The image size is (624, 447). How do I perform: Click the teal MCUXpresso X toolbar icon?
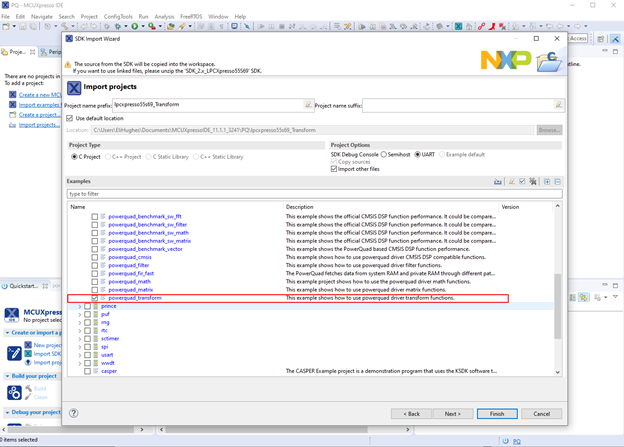(x=458, y=26)
